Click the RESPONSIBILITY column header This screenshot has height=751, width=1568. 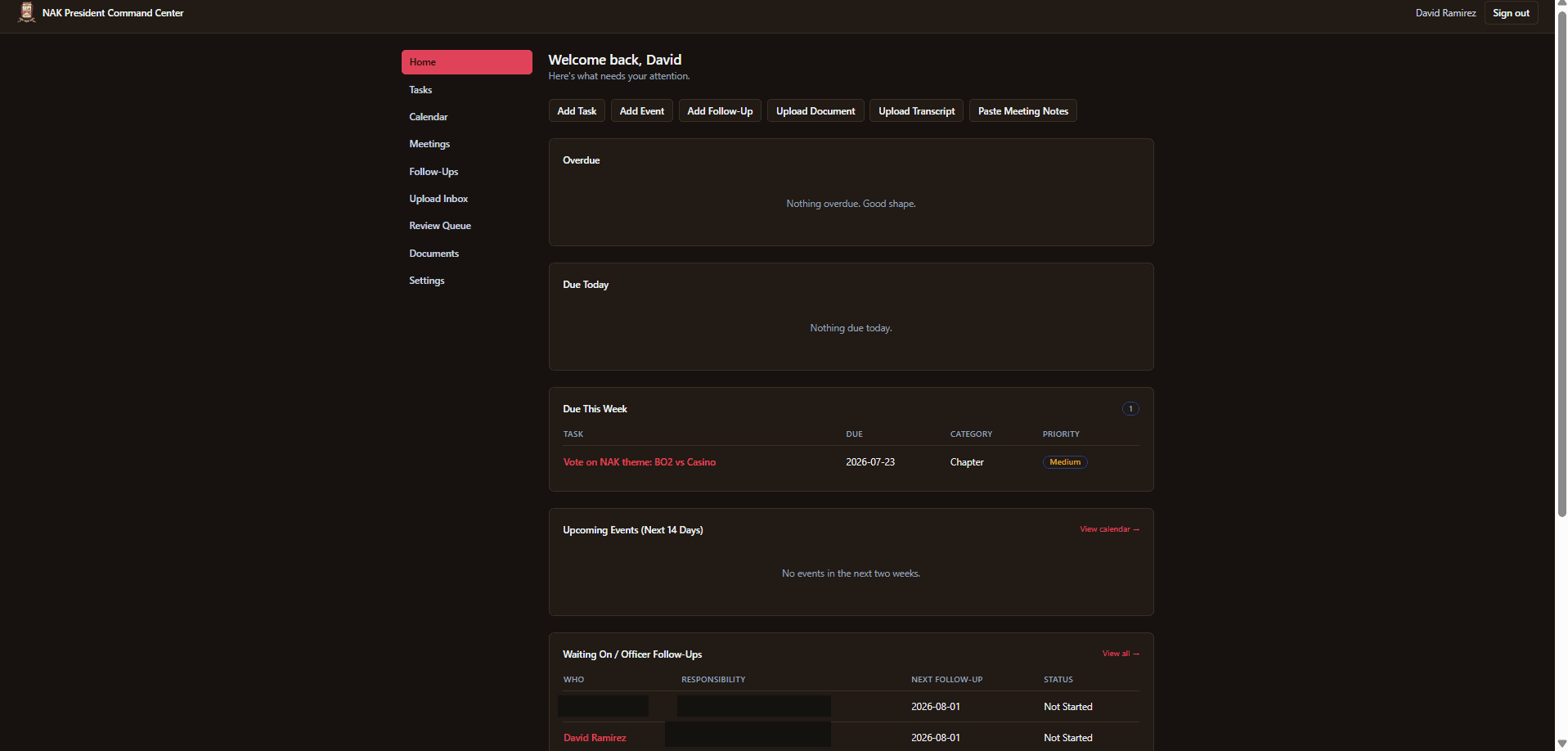[713, 680]
